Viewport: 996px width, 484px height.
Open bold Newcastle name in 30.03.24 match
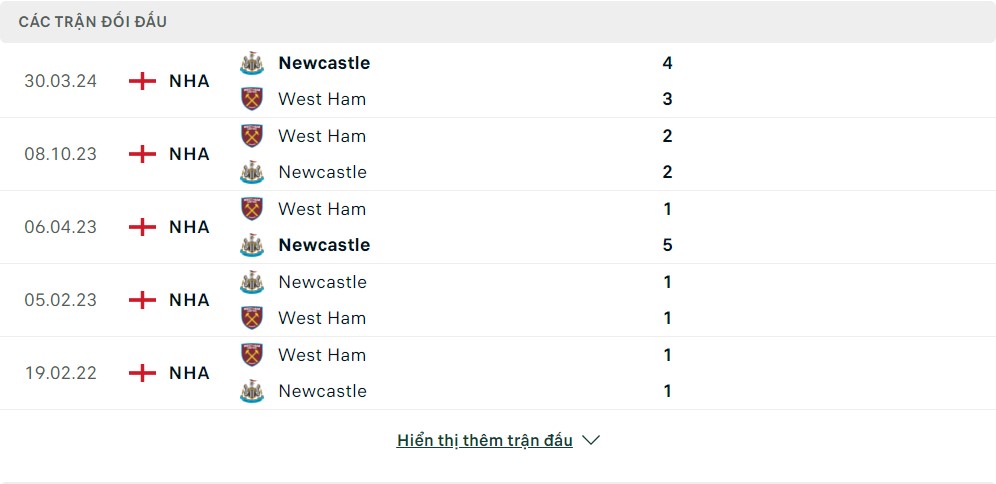pyautogui.click(x=324, y=63)
